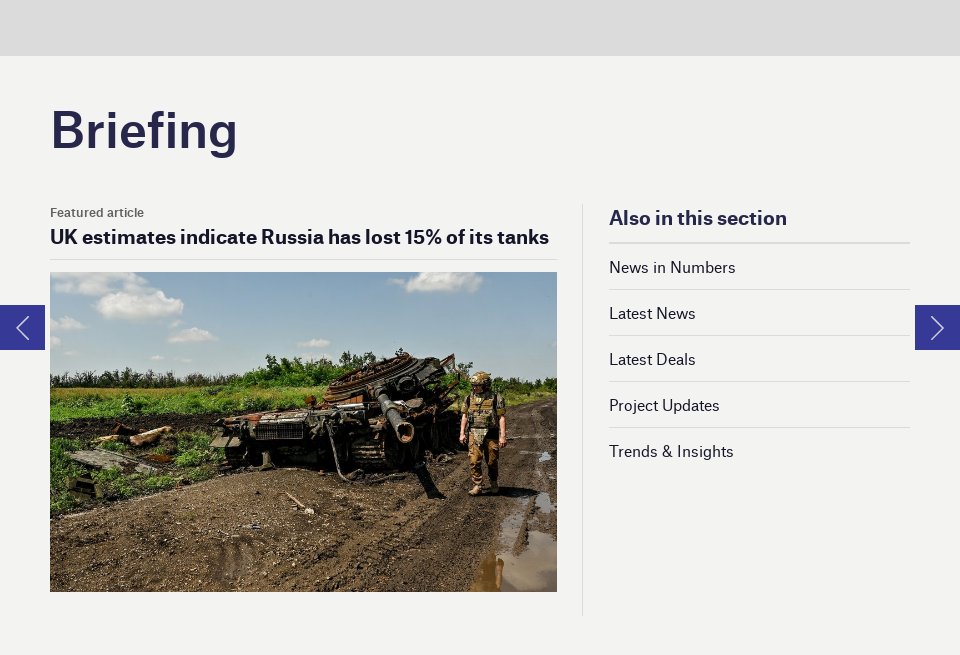Click the previous page left arrow
The height and width of the screenshot is (655, 960).
click(x=22, y=327)
